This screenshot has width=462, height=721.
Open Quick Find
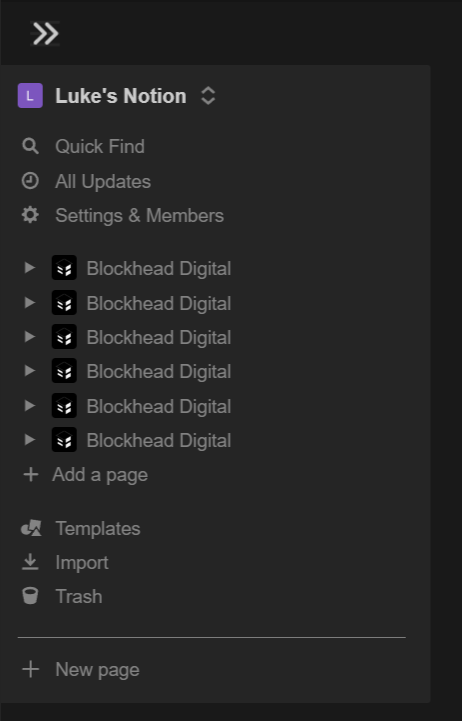pyautogui.click(x=100, y=147)
